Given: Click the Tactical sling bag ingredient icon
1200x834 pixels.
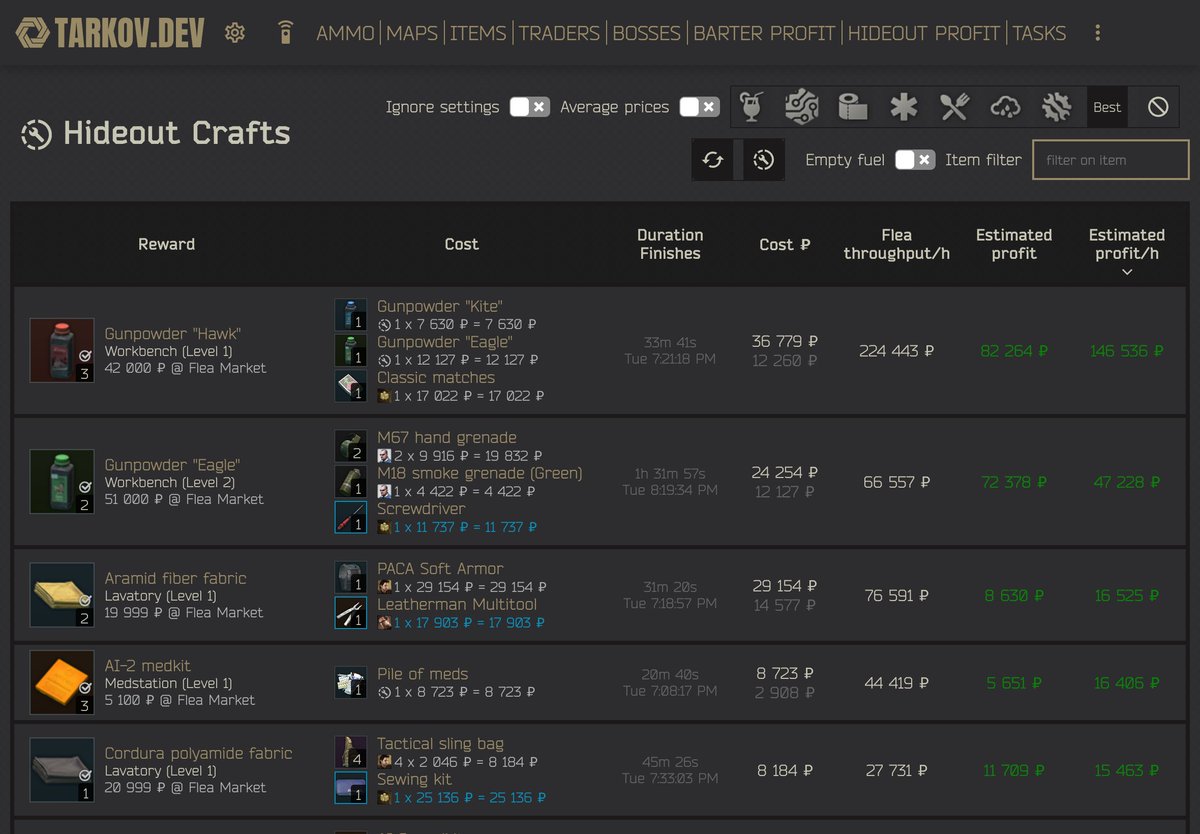Looking at the screenshot, I should [350, 752].
